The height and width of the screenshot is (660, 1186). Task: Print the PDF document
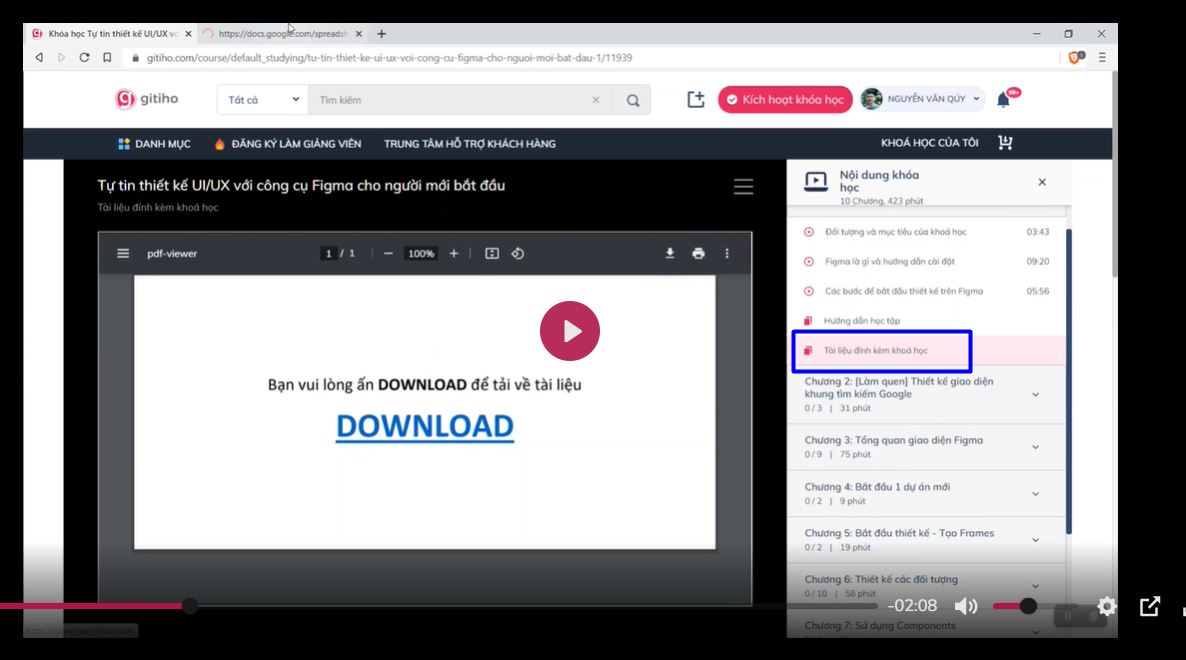tap(698, 254)
